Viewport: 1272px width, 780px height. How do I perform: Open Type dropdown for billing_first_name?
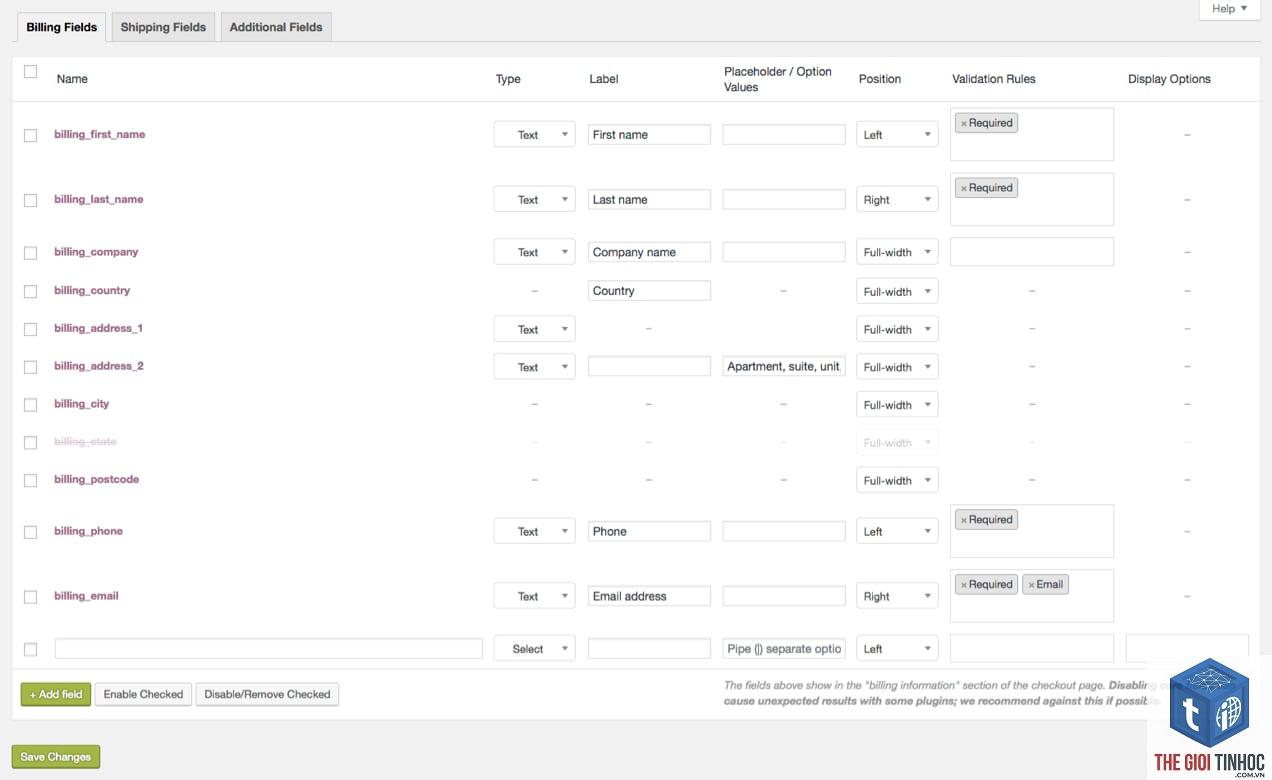pyautogui.click(x=534, y=135)
